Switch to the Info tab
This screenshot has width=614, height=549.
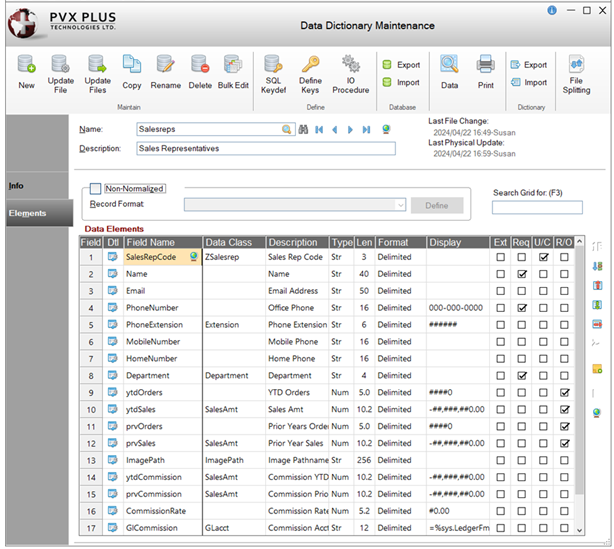click(x=17, y=186)
